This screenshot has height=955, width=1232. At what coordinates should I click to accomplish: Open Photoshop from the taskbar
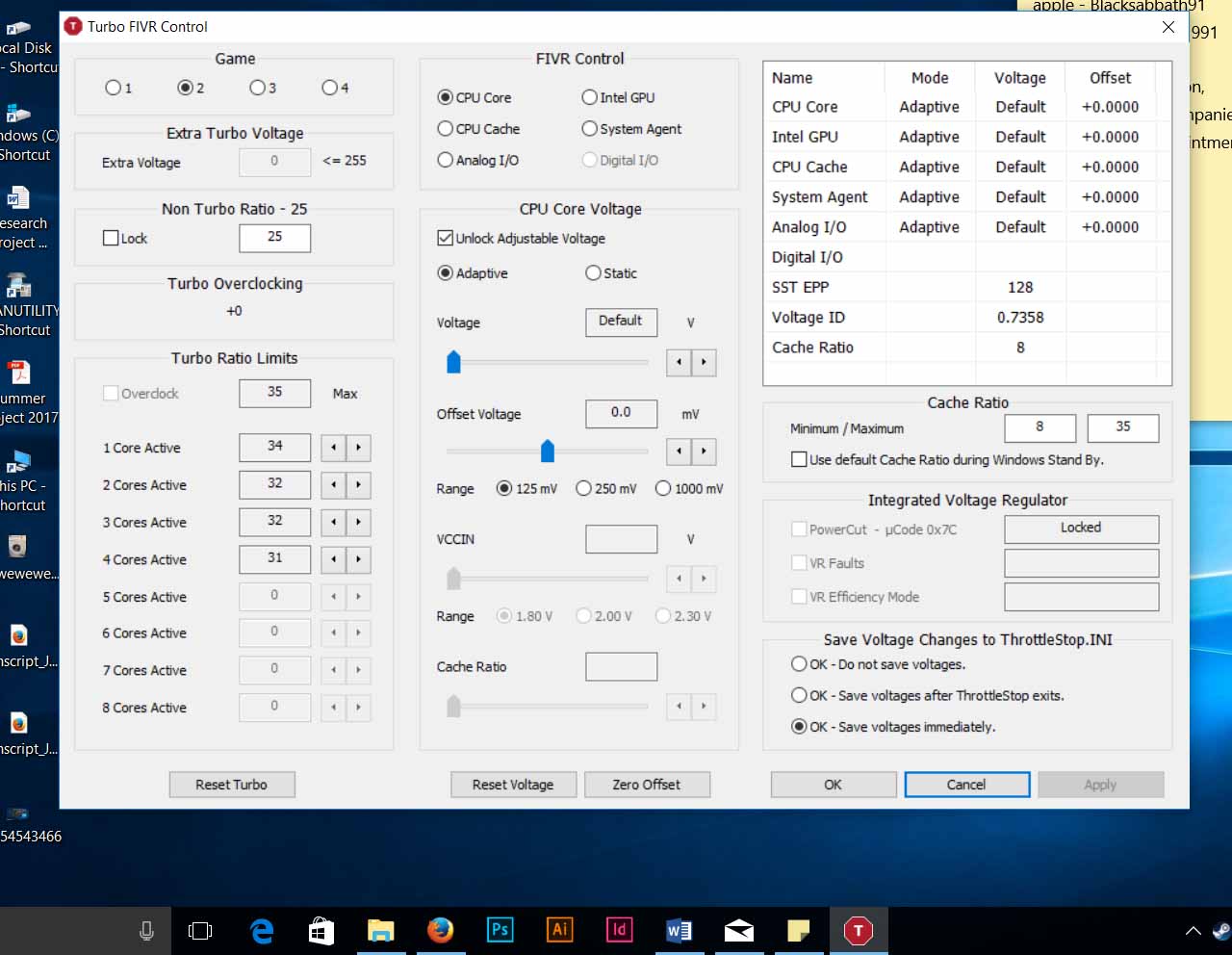coord(500,930)
